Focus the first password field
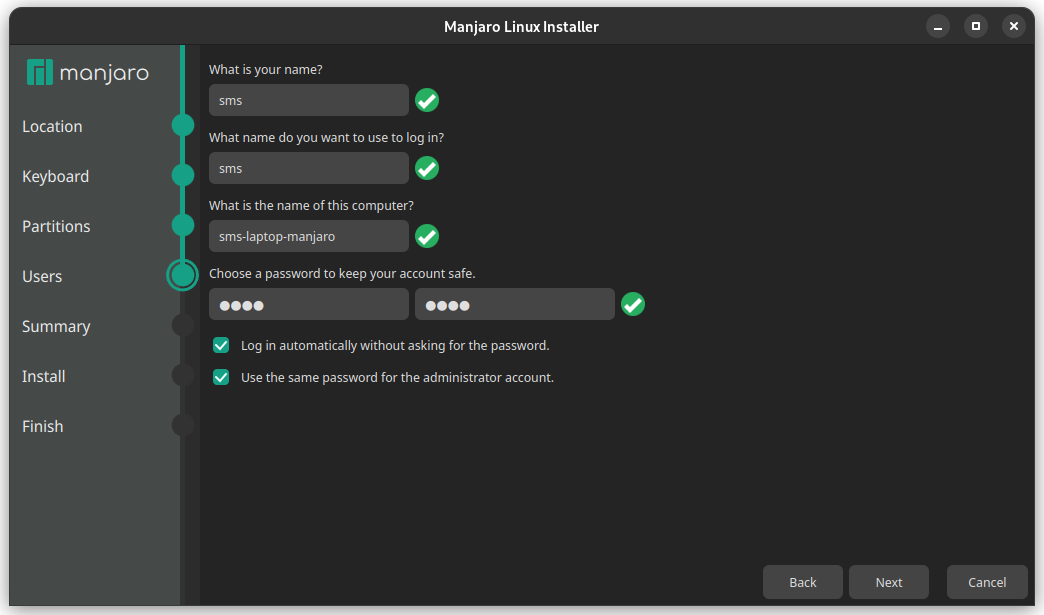Image resolution: width=1044 pixels, height=615 pixels. [309, 305]
